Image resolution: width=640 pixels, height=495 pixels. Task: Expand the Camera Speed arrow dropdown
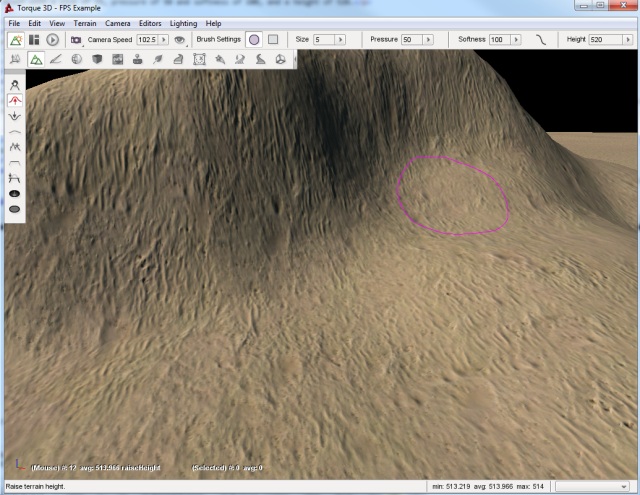(x=162, y=40)
